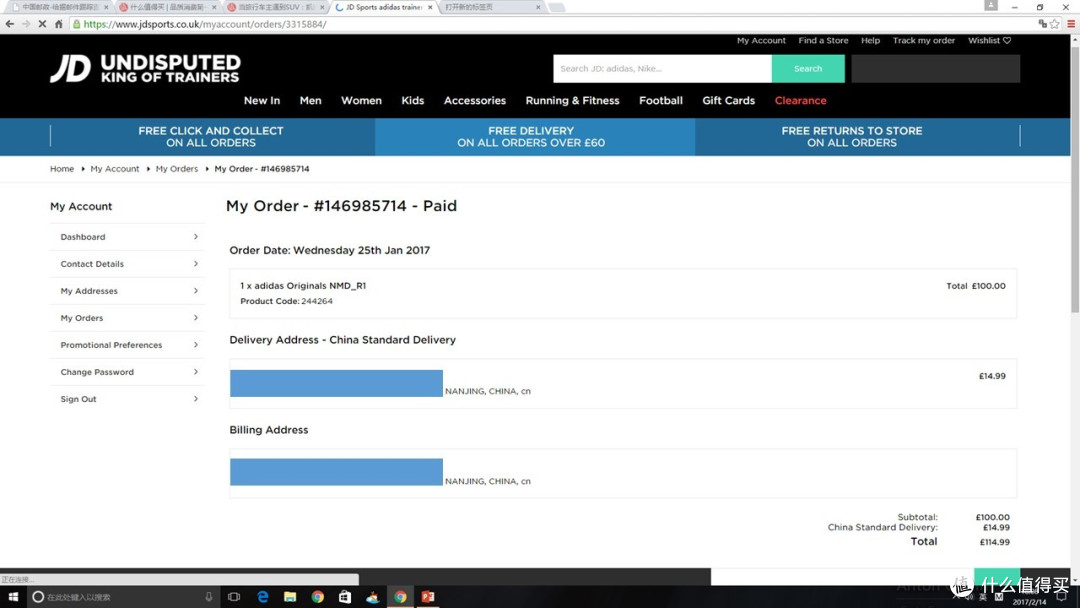Click the Help link
This screenshot has width=1080, height=608.
[x=871, y=41]
